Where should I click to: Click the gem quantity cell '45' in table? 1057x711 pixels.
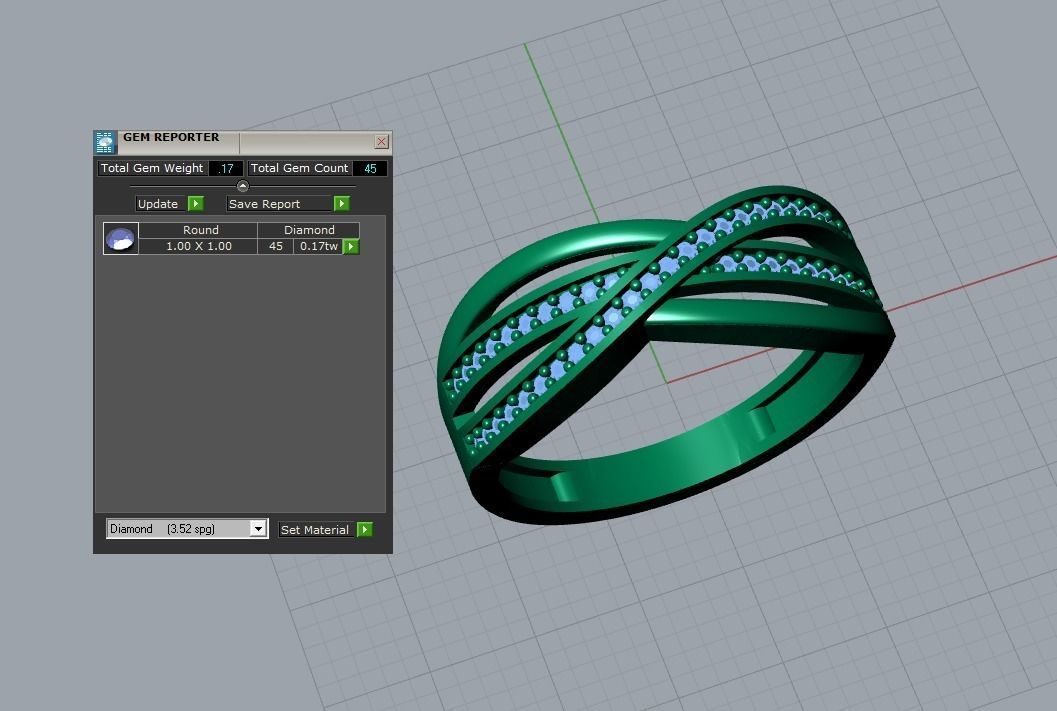(276, 246)
